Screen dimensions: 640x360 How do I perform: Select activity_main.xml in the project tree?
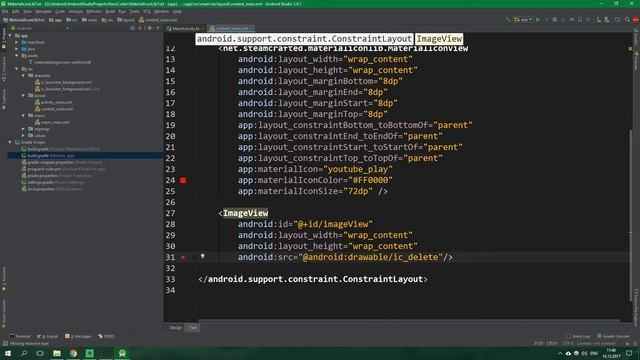point(53,102)
